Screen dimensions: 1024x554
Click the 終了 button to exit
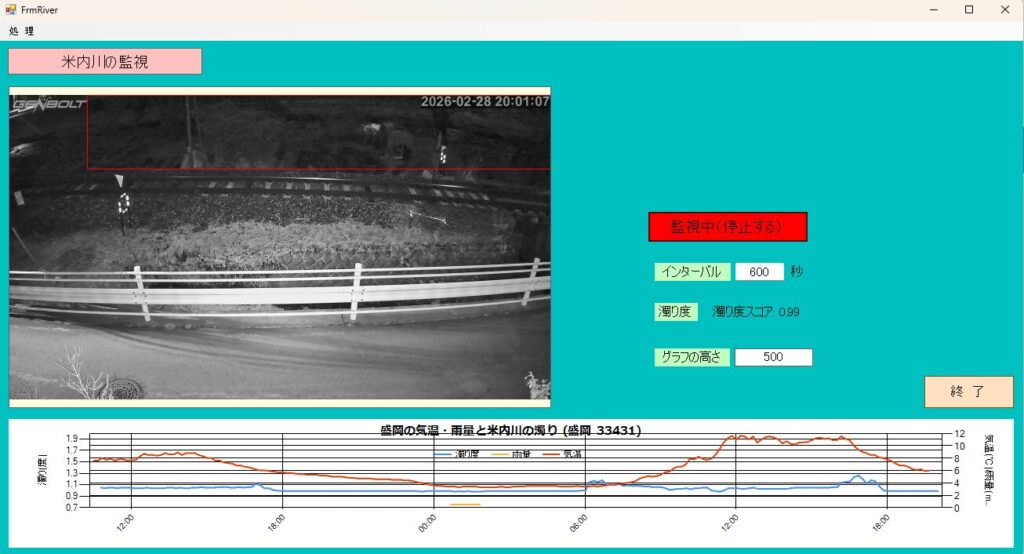tap(968, 392)
